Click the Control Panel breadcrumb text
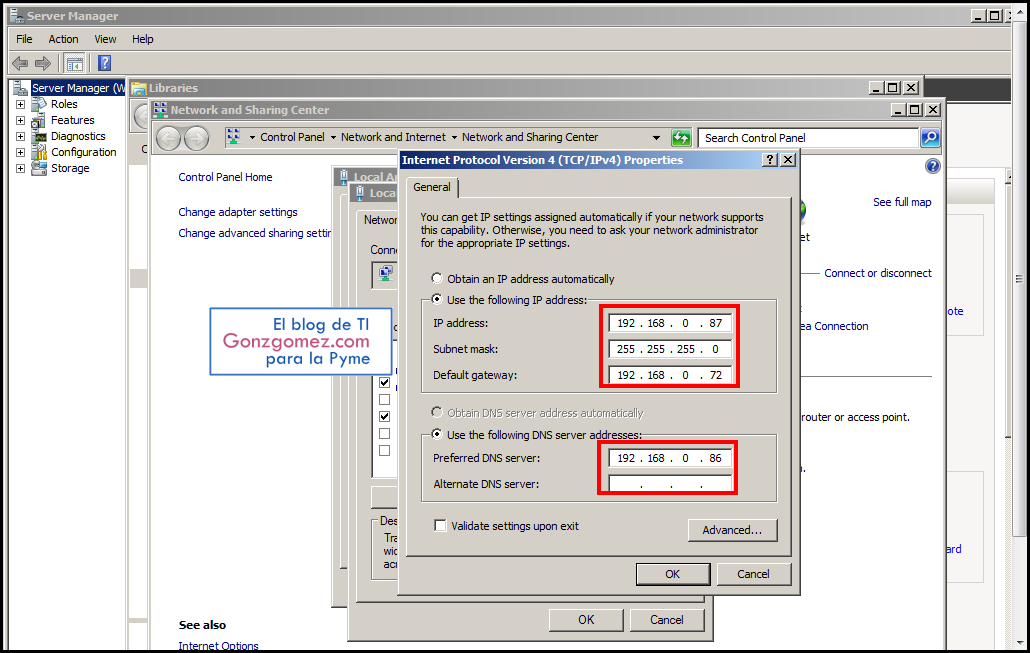Viewport: 1030px width, 653px height. point(292,137)
